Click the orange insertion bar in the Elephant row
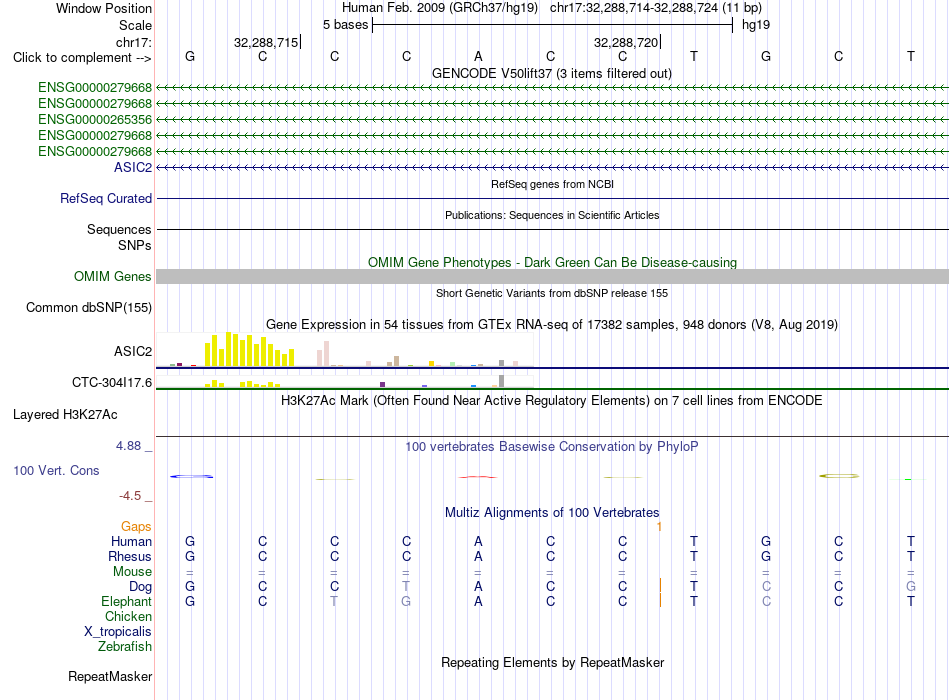The image size is (950, 700). 660,600
